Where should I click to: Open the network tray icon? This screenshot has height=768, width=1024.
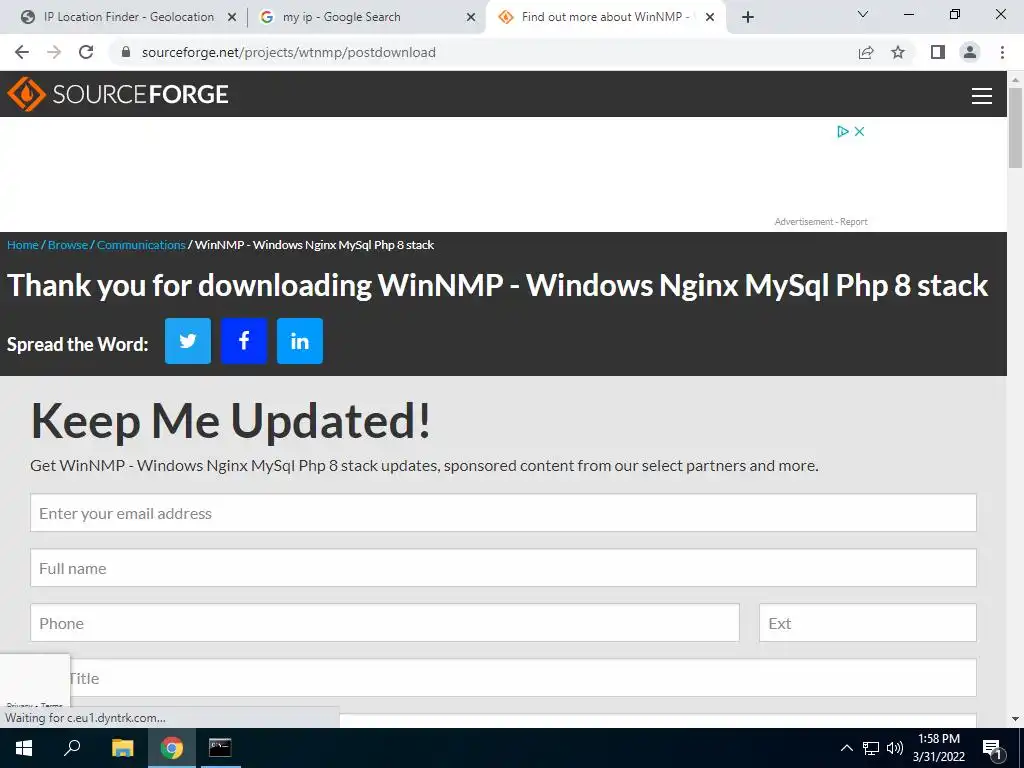[x=871, y=748]
